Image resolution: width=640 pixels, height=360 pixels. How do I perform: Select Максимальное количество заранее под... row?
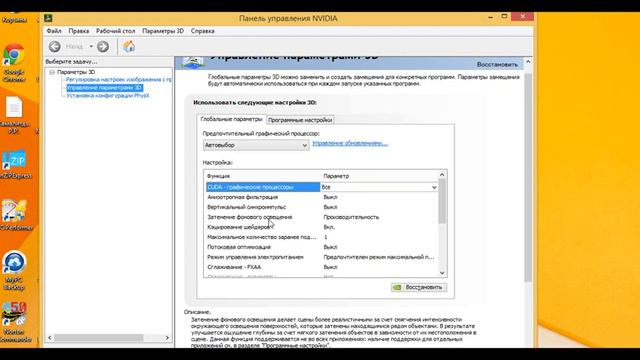[x=322, y=237]
